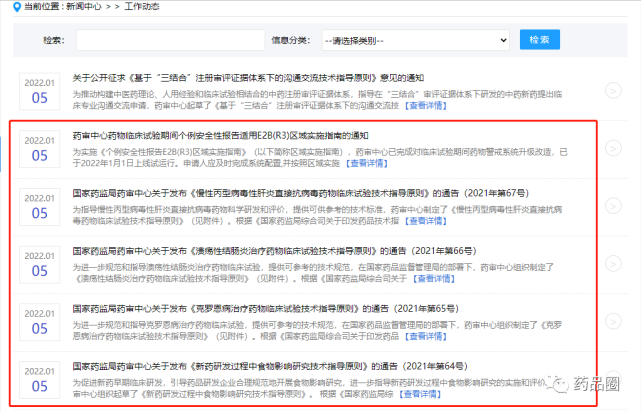Open 新闻中心 breadcrumb link

(x=83, y=7)
